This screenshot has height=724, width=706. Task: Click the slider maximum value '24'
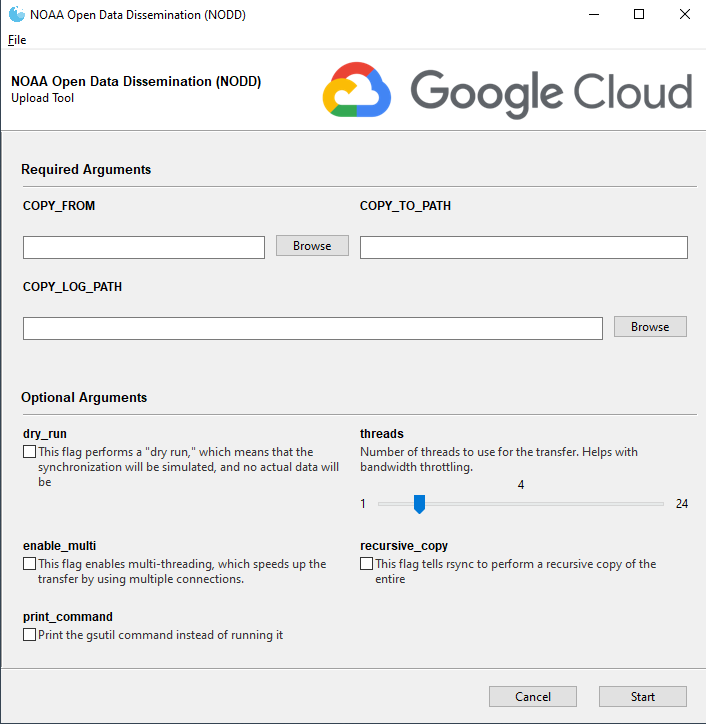pyautogui.click(x=682, y=504)
